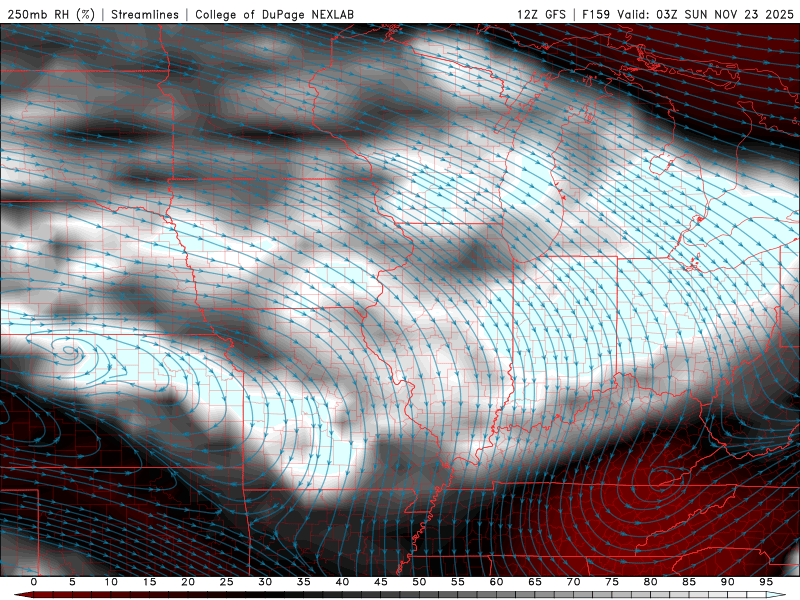Click the colorbar tick label '20'

188,582
